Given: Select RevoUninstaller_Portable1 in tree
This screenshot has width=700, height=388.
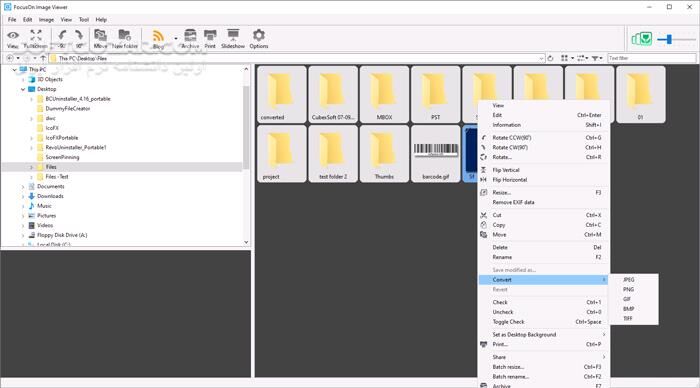Looking at the screenshot, I should pos(76,147).
